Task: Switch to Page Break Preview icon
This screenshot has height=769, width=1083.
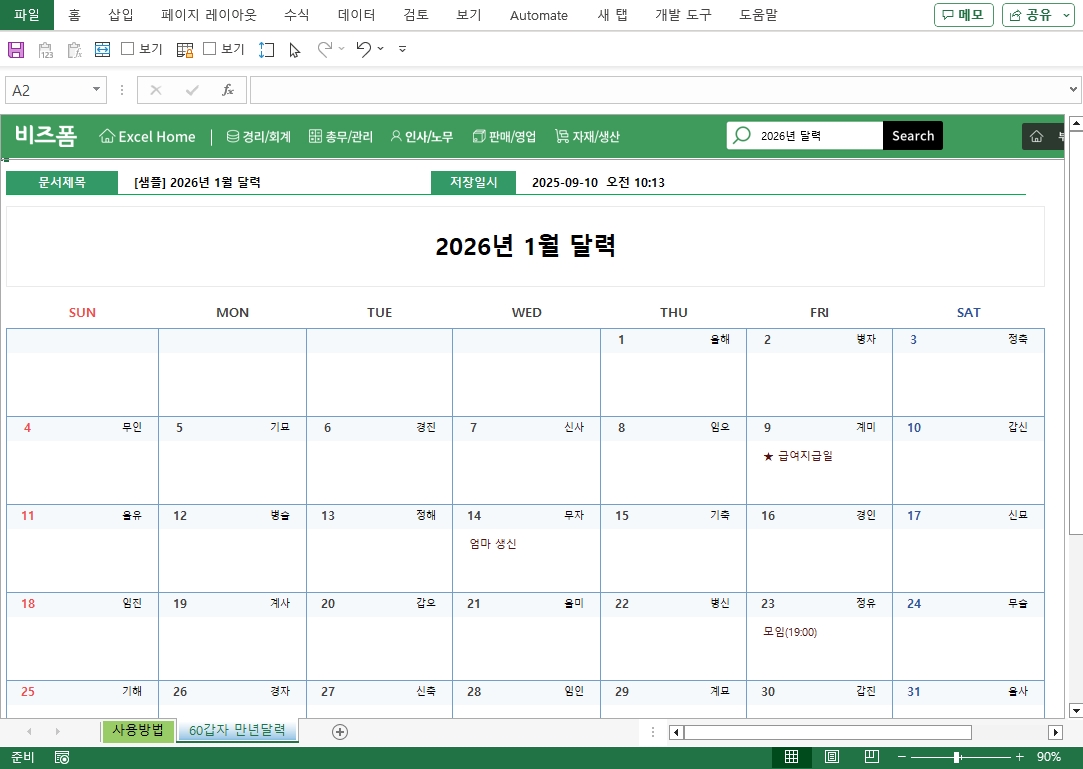Action: coord(872,757)
